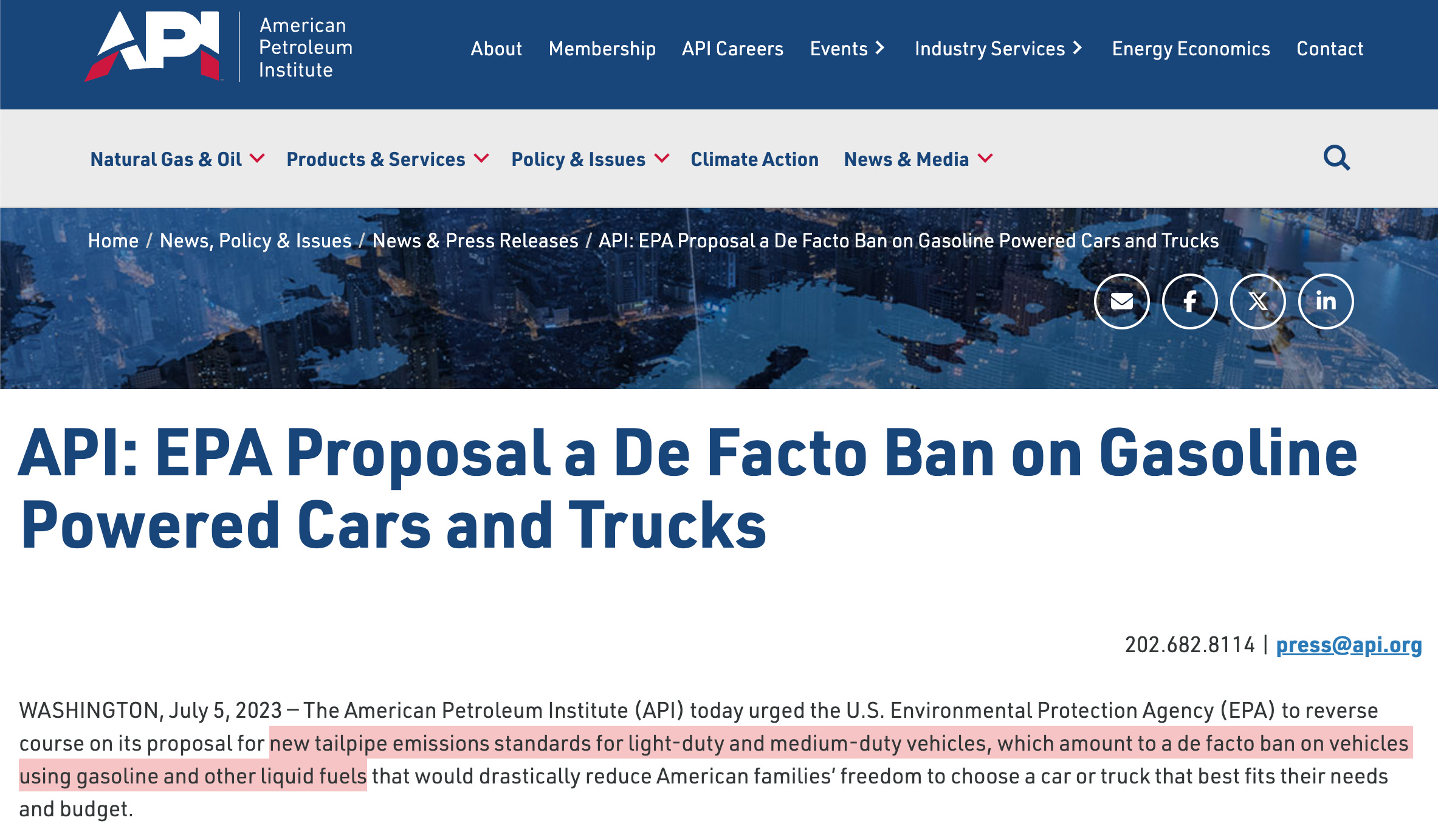Click the 'WASHINGTON, July 5, 2023' dateline
The height and width of the screenshot is (840, 1438).
(x=151, y=711)
